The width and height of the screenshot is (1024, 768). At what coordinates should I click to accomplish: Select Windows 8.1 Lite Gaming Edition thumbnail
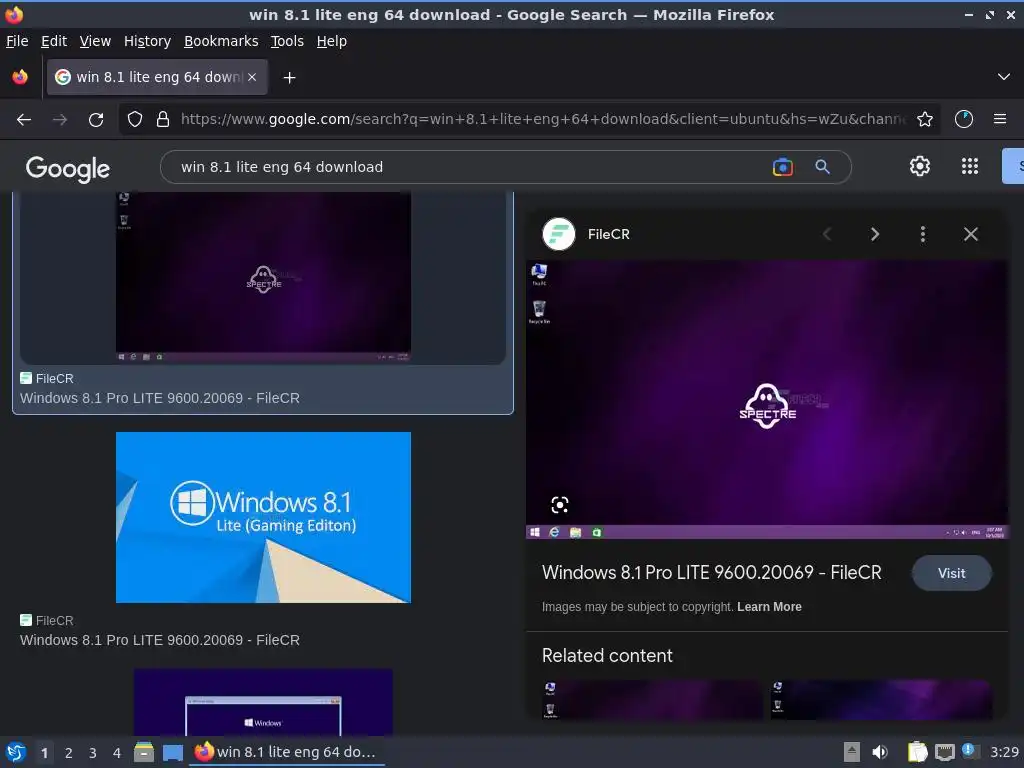pos(263,517)
